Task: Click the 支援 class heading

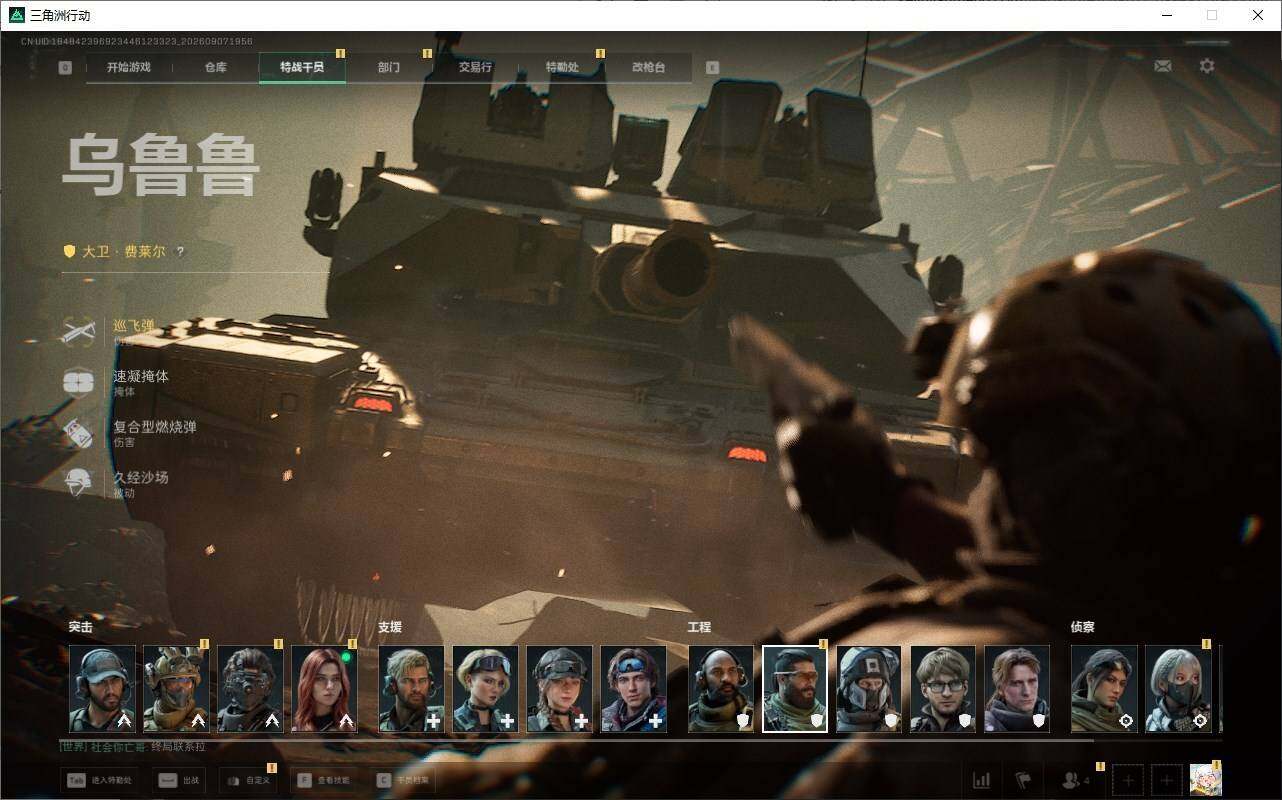Action: pos(390,627)
